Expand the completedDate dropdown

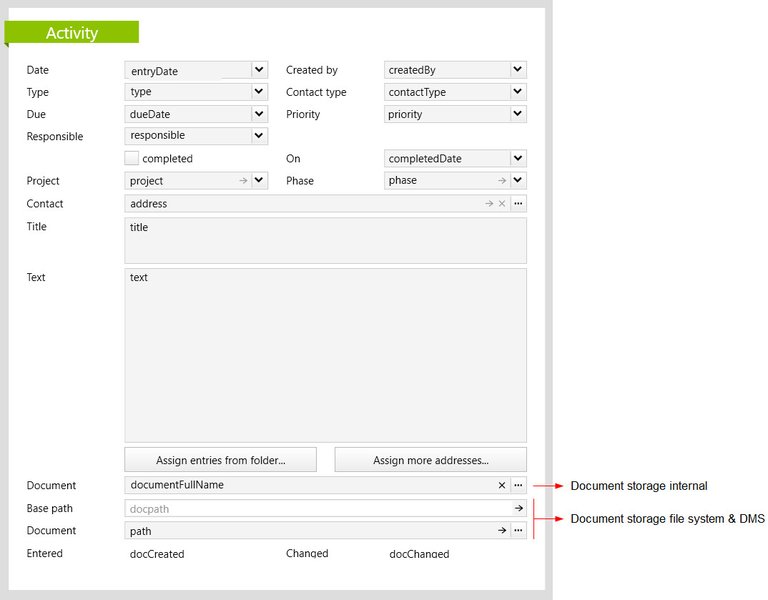pyautogui.click(x=518, y=158)
